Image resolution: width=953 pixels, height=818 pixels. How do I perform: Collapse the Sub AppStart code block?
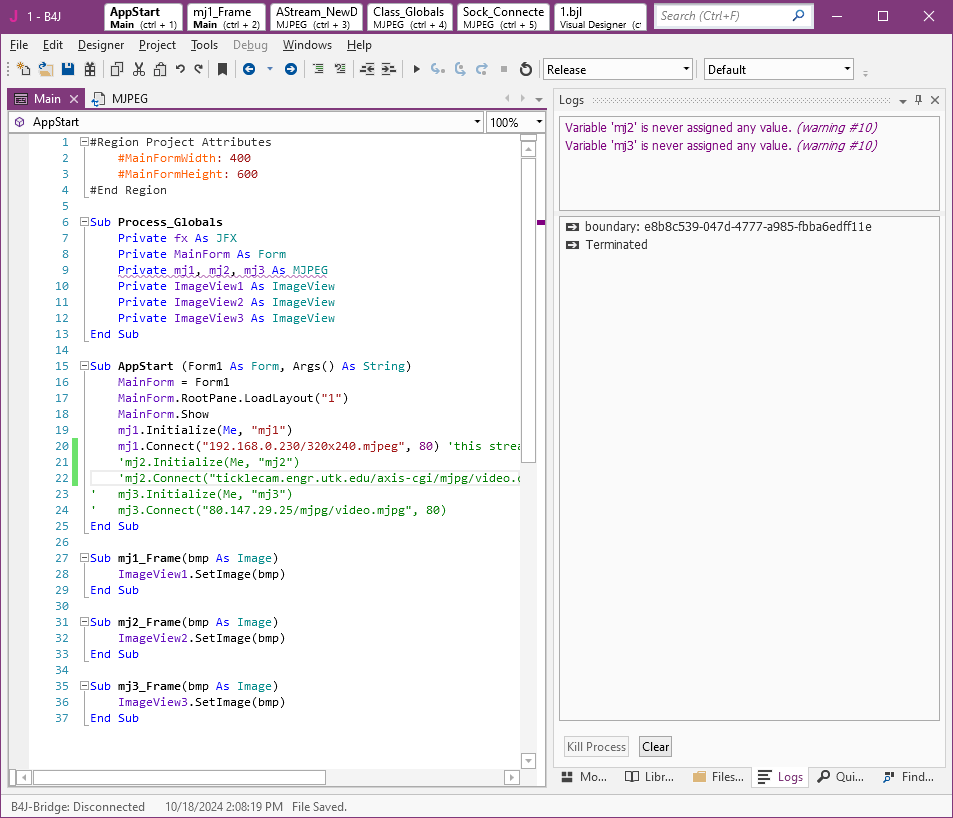[84, 366]
